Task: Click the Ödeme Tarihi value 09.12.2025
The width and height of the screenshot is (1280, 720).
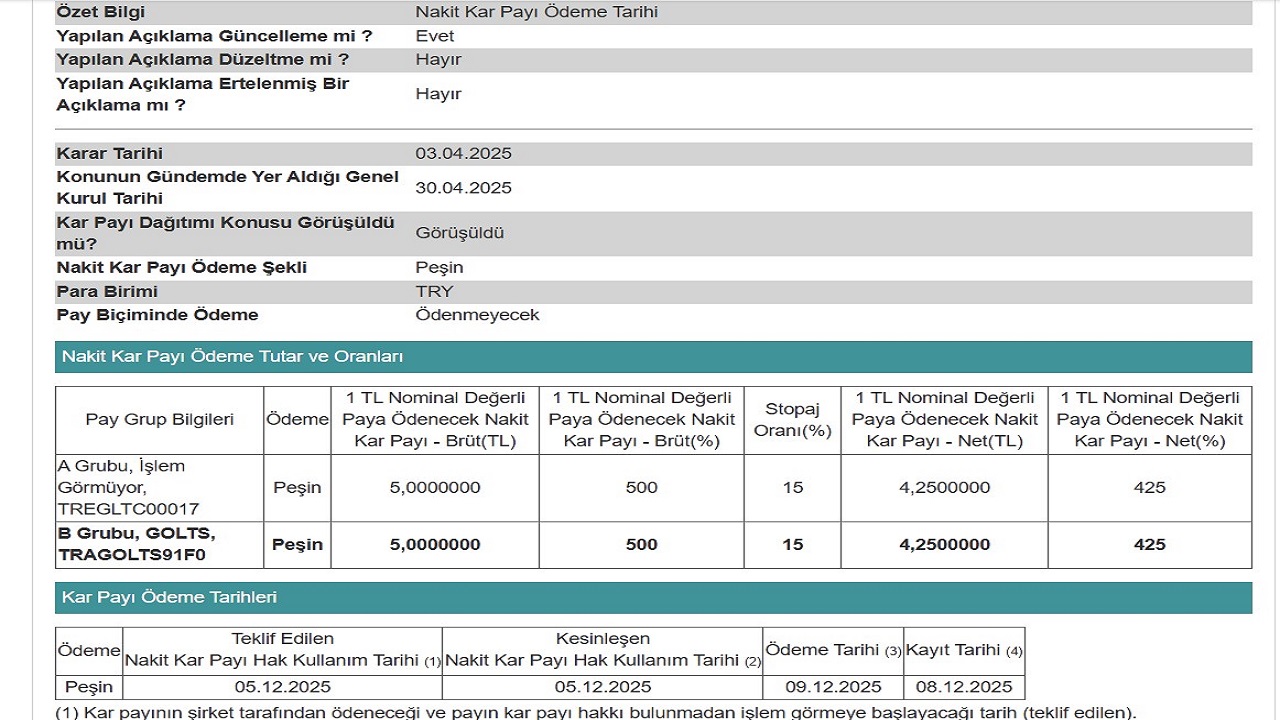Action: (x=832, y=687)
